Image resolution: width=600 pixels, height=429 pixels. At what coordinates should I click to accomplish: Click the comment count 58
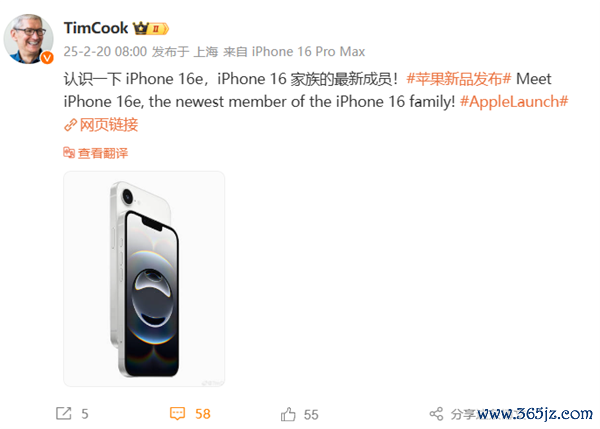coord(203,414)
